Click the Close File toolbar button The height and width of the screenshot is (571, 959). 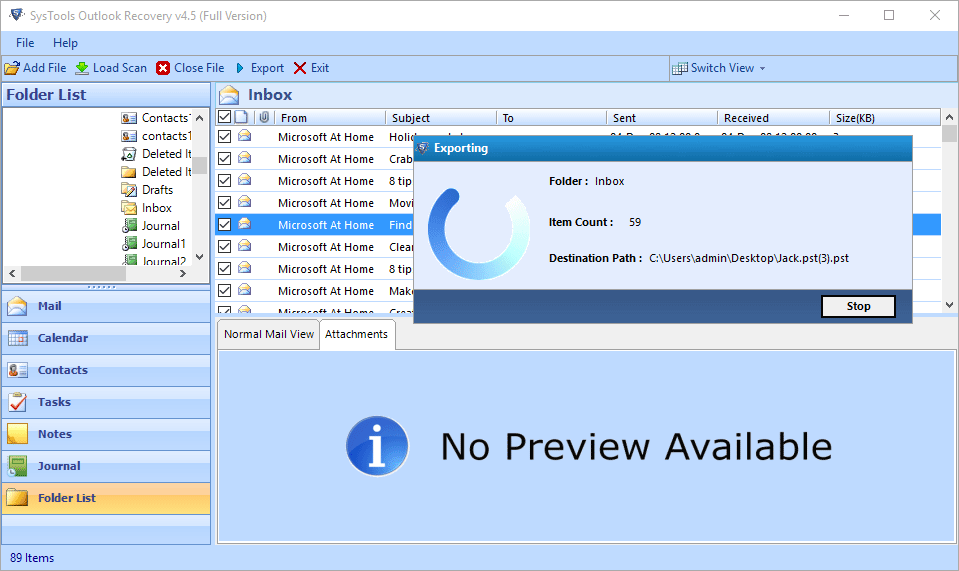[x=190, y=68]
